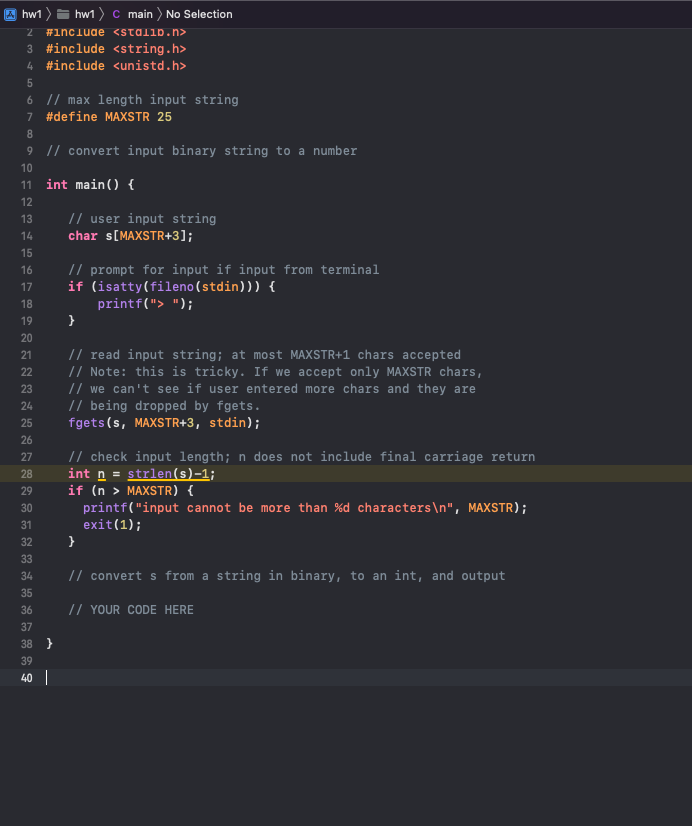
Task: Click the printf("> ") statement
Action: tap(145, 304)
